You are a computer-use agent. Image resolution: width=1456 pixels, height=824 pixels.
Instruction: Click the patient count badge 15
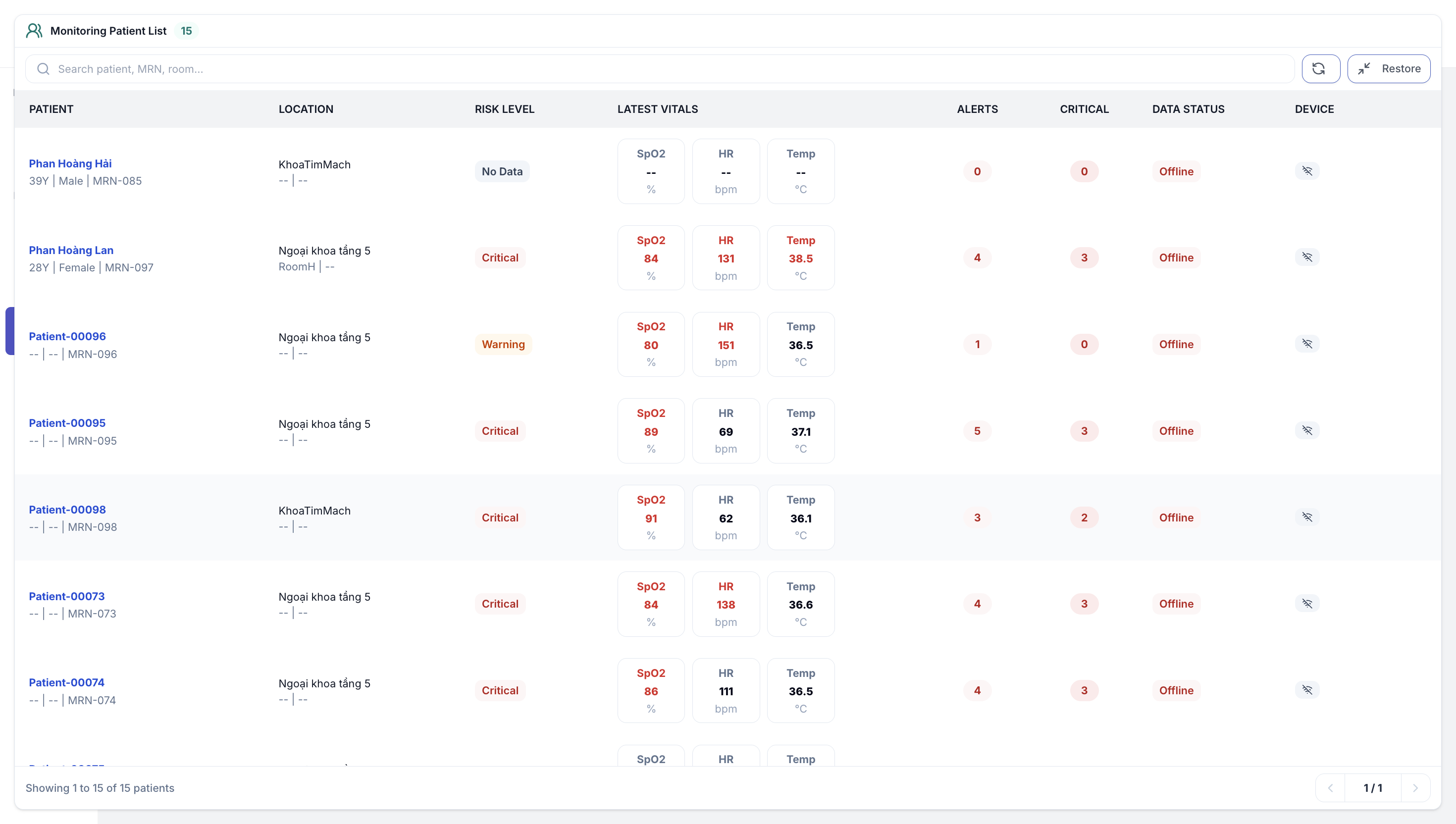(186, 31)
